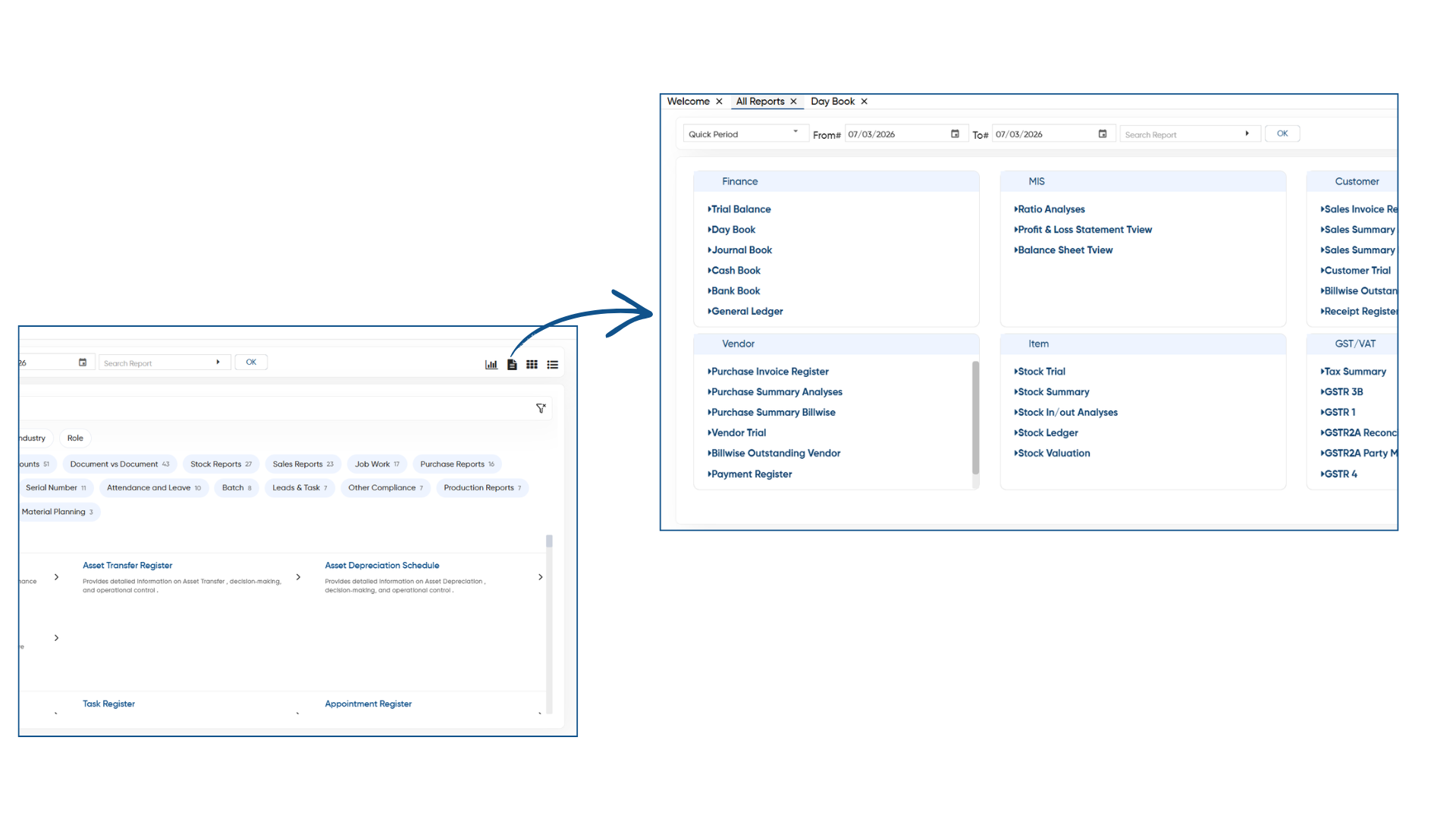
Task: Click the Vendor panel vertical scrollbar
Action: tap(976, 418)
